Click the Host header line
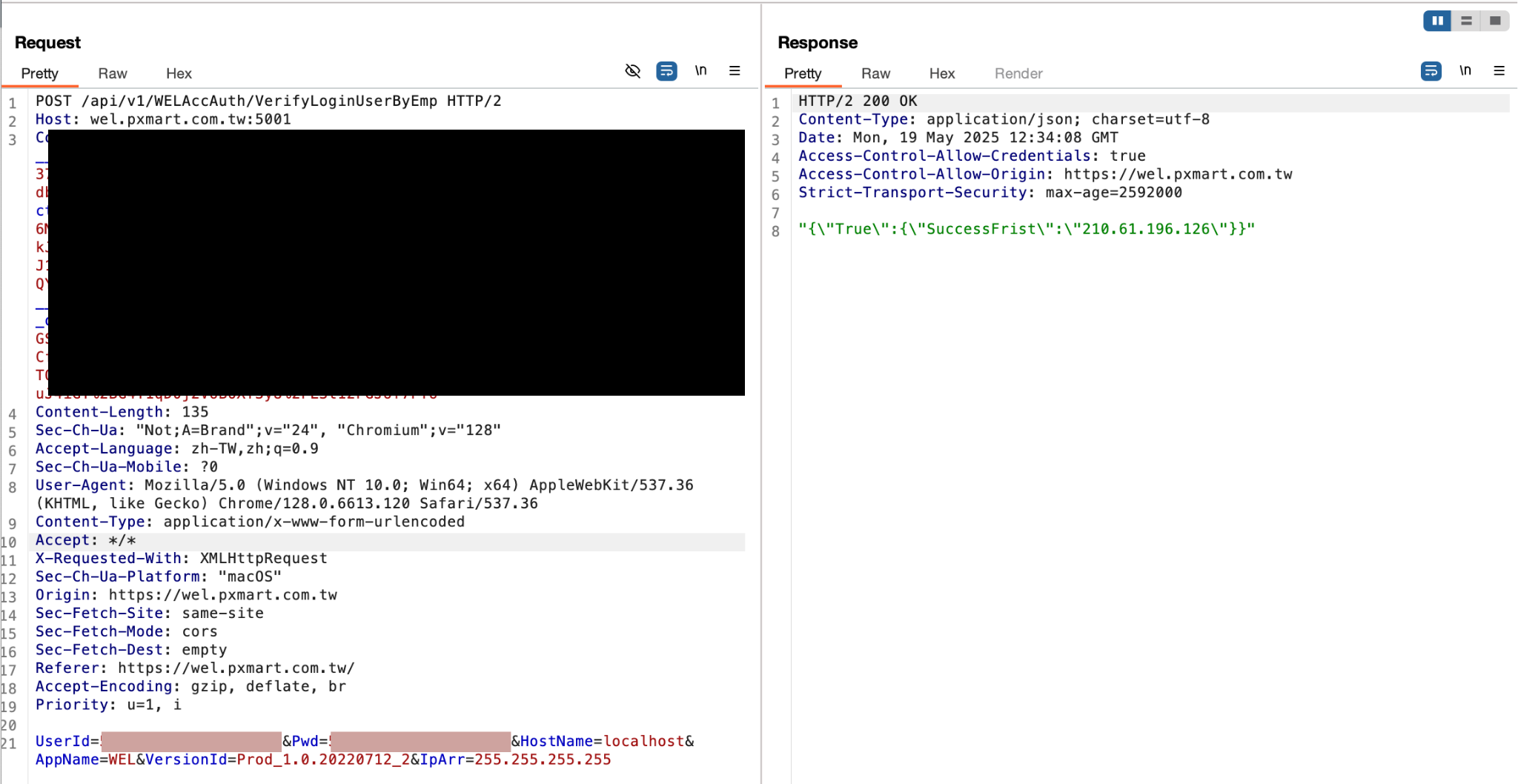 point(163,119)
